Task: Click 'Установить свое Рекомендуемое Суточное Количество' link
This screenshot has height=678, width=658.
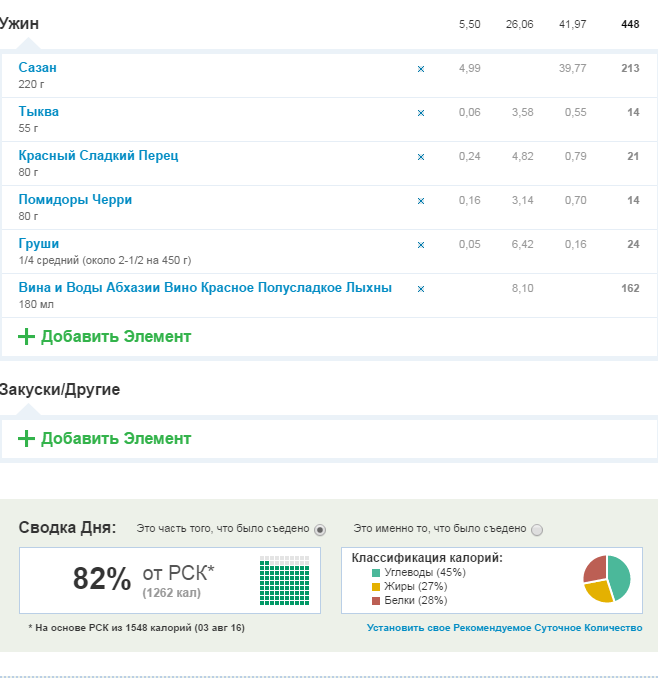Action: point(504,628)
